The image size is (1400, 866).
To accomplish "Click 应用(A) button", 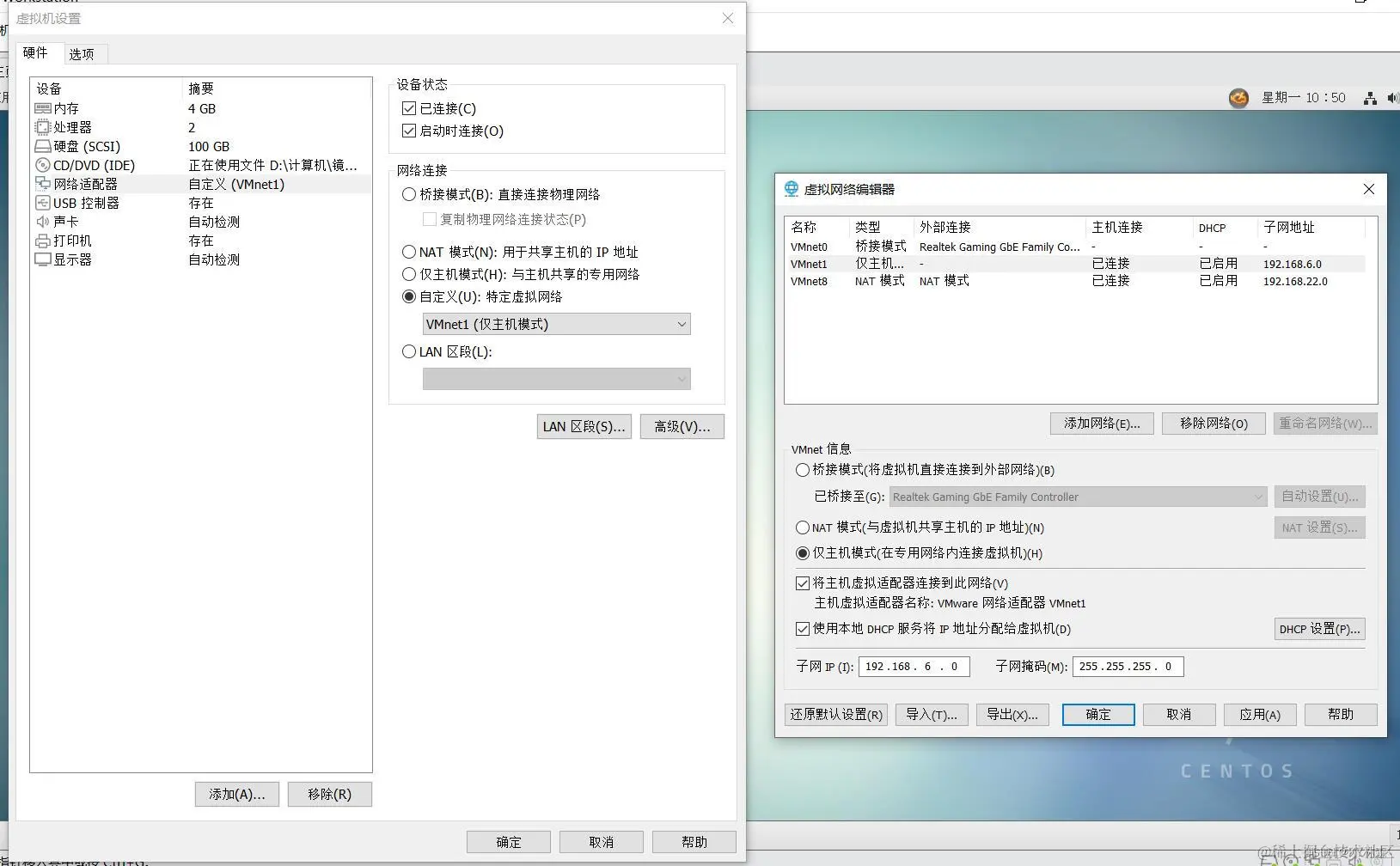I will (1260, 714).
